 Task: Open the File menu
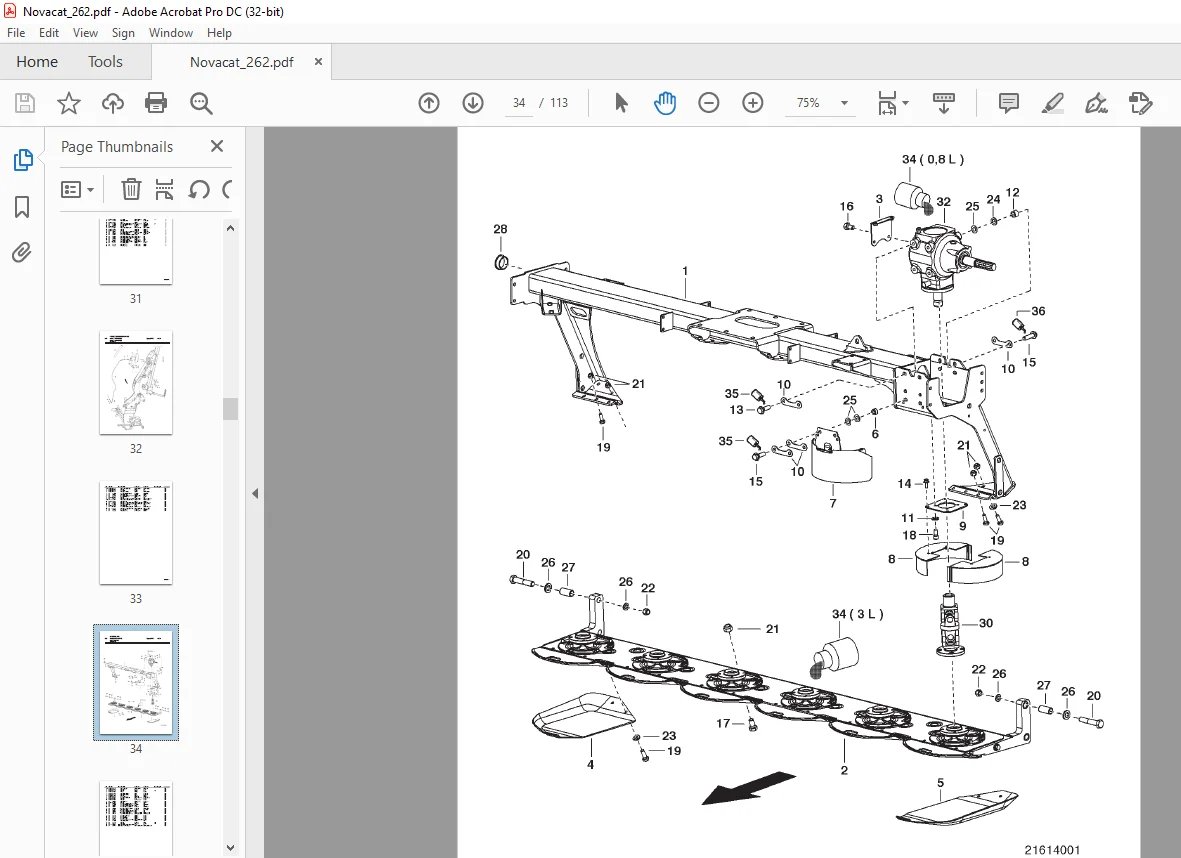(16, 33)
